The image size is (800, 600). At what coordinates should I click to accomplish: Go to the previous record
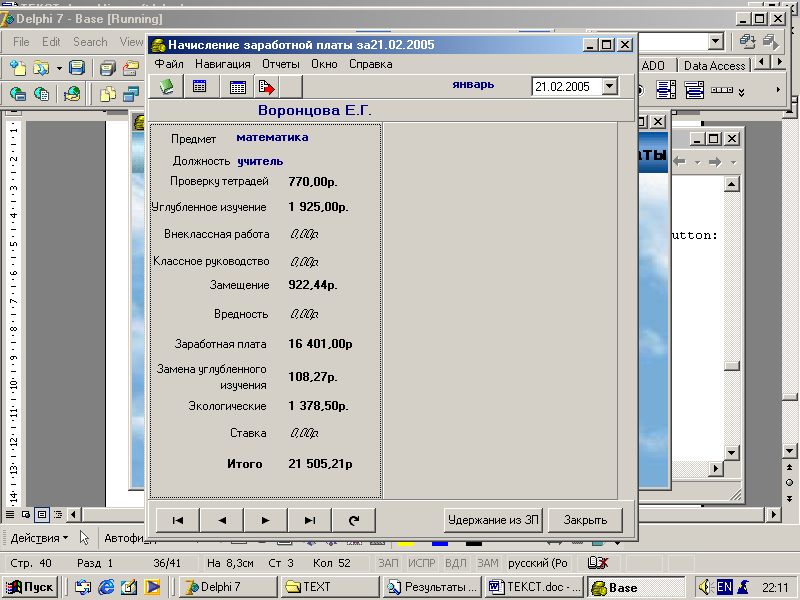point(222,520)
